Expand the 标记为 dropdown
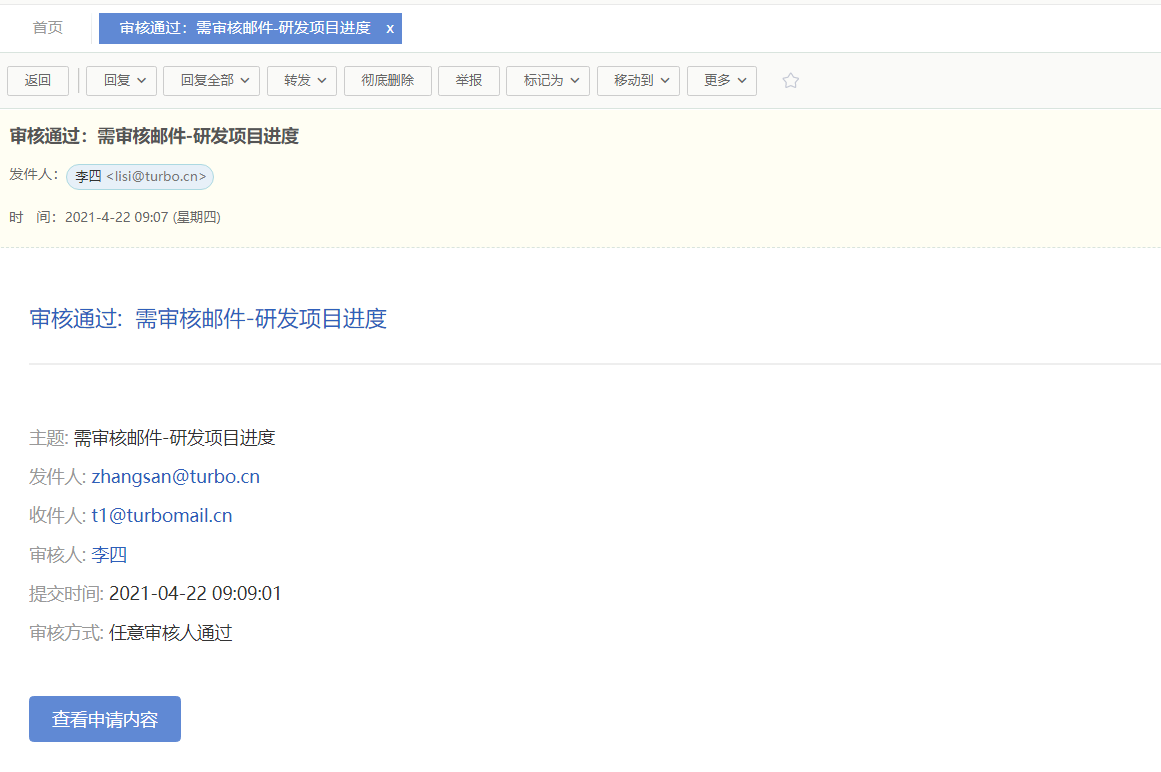 pyautogui.click(x=547, y=81)
